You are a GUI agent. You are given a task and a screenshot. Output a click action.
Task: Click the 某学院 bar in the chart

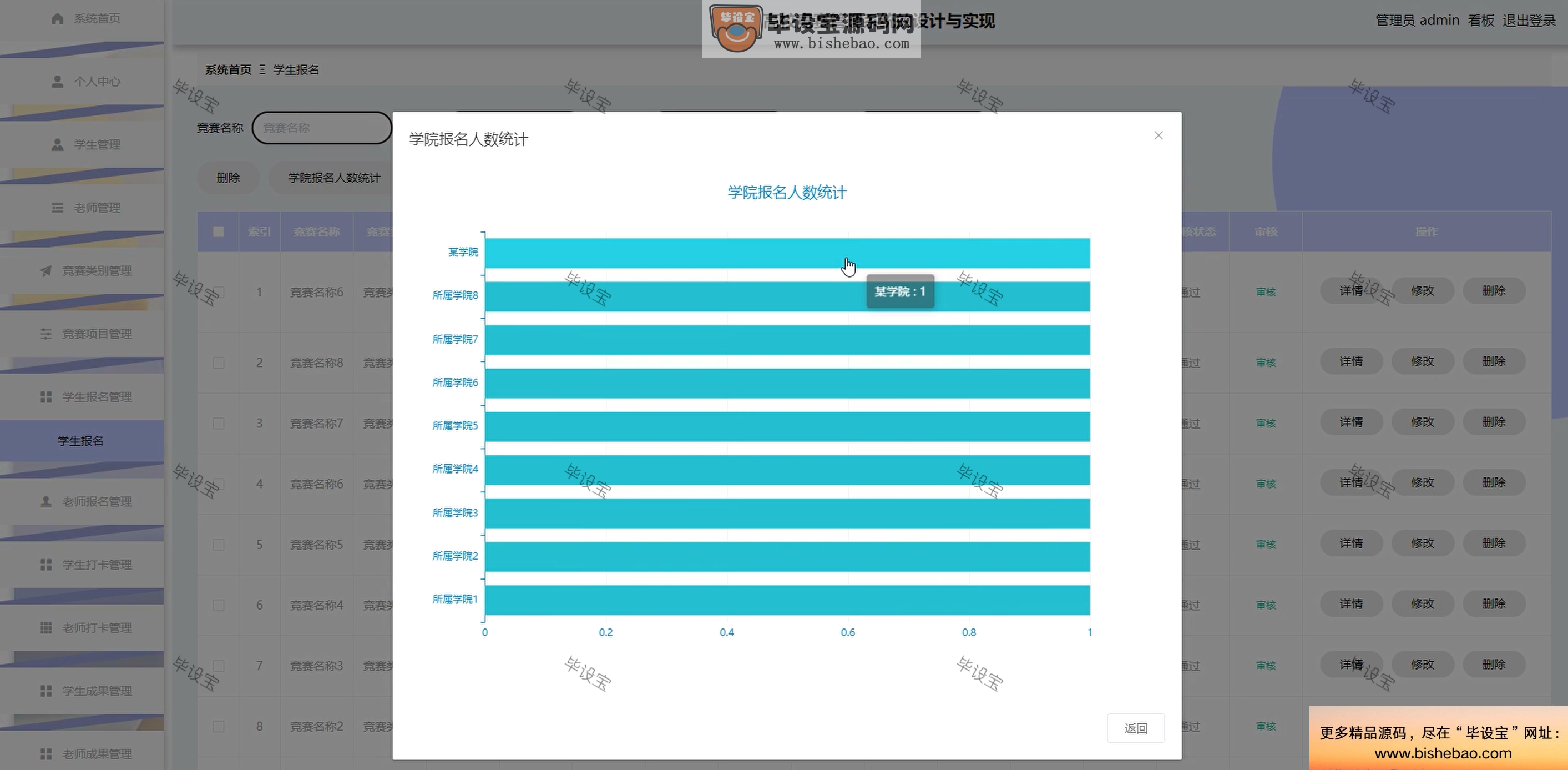[787, 253]
